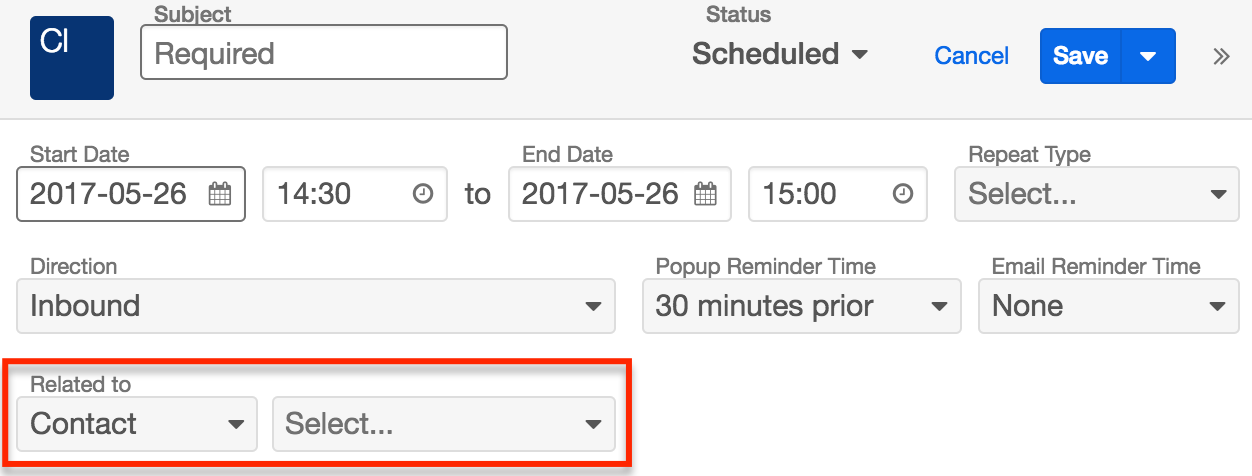Expand the side panel with double chevron
This screenshot has width=1252, height=476.
pos(1221,56)
